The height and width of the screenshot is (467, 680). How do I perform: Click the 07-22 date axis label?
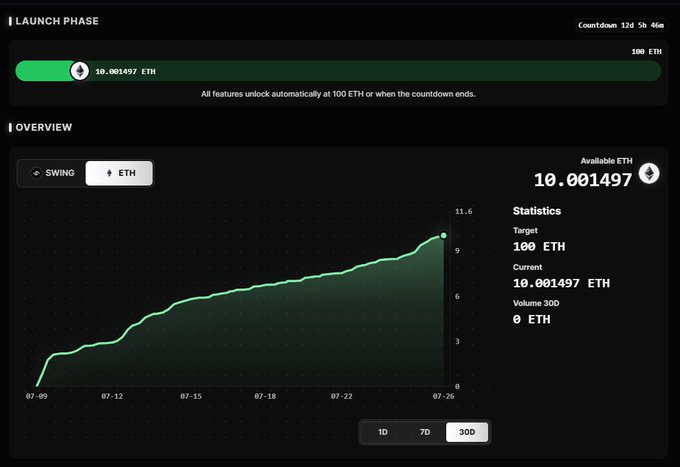[x=341, y=396]
